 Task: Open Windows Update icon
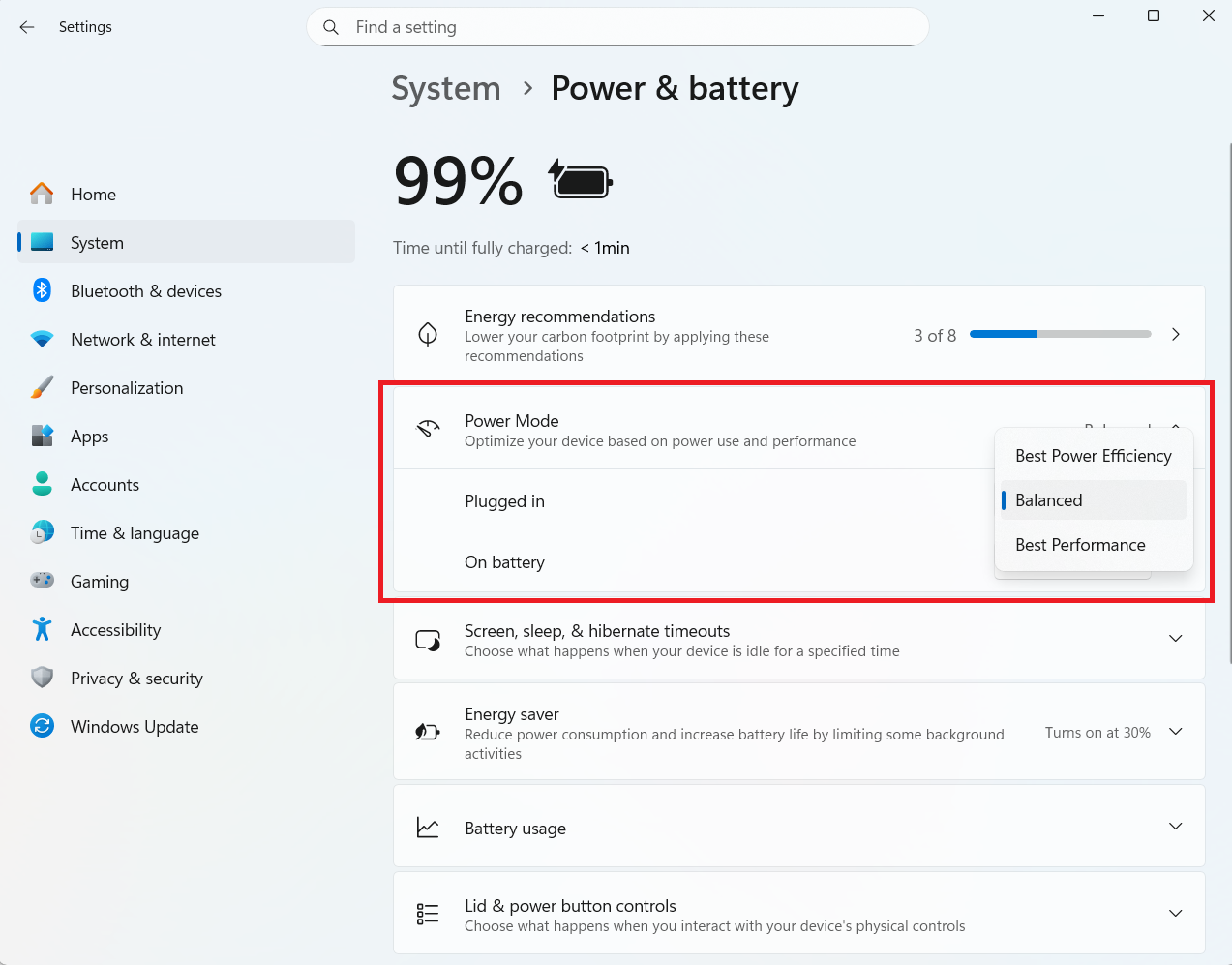[x=42, y=726]
